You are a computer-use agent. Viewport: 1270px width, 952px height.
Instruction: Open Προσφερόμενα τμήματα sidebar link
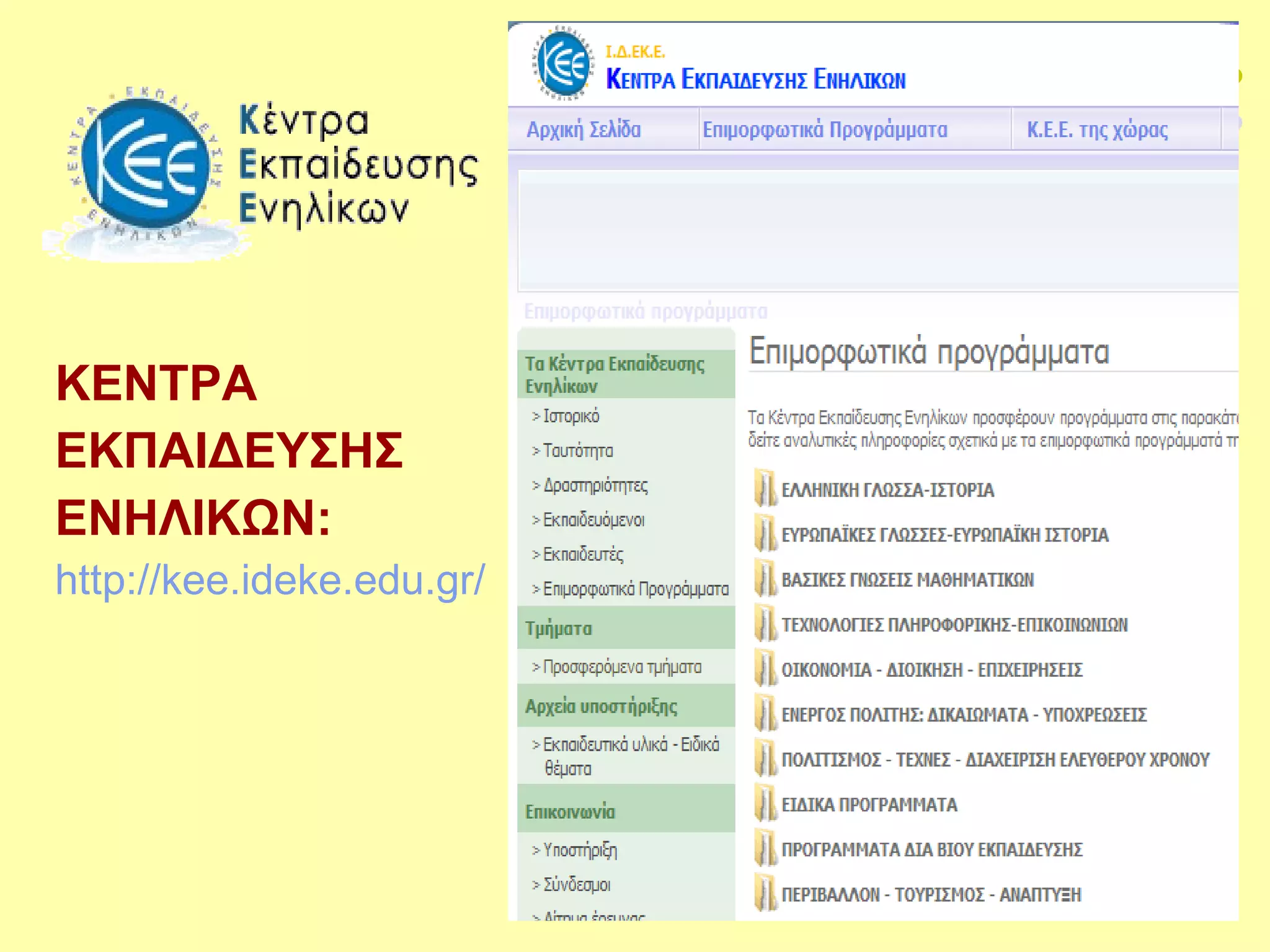(x=622, y=667)
